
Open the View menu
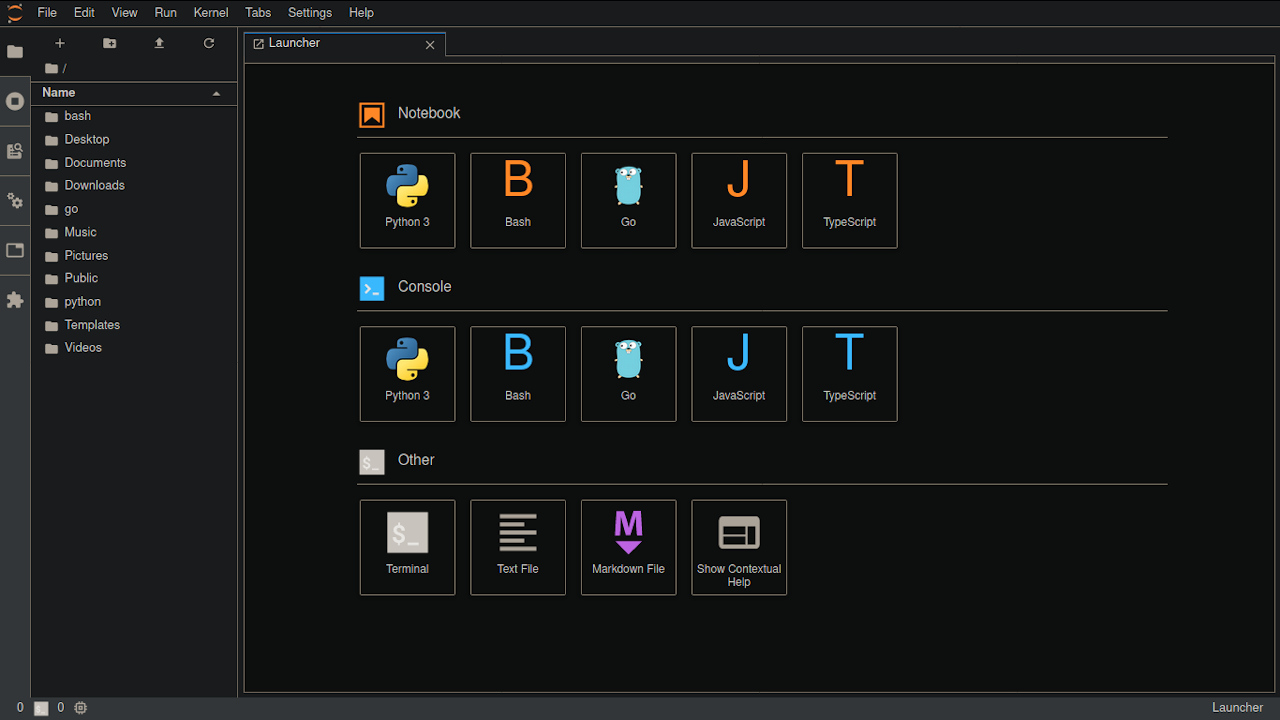pyautogui.click(x=125, y=13)
